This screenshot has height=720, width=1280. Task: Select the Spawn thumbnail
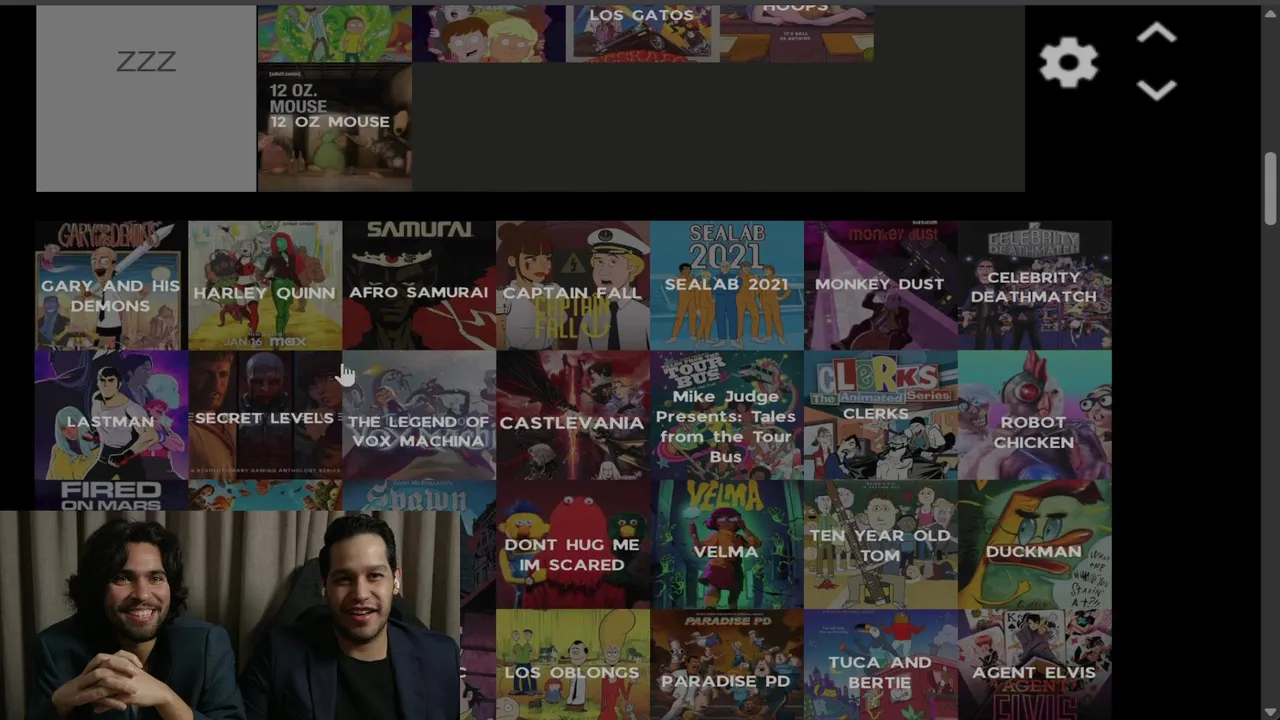click(419, 496)
